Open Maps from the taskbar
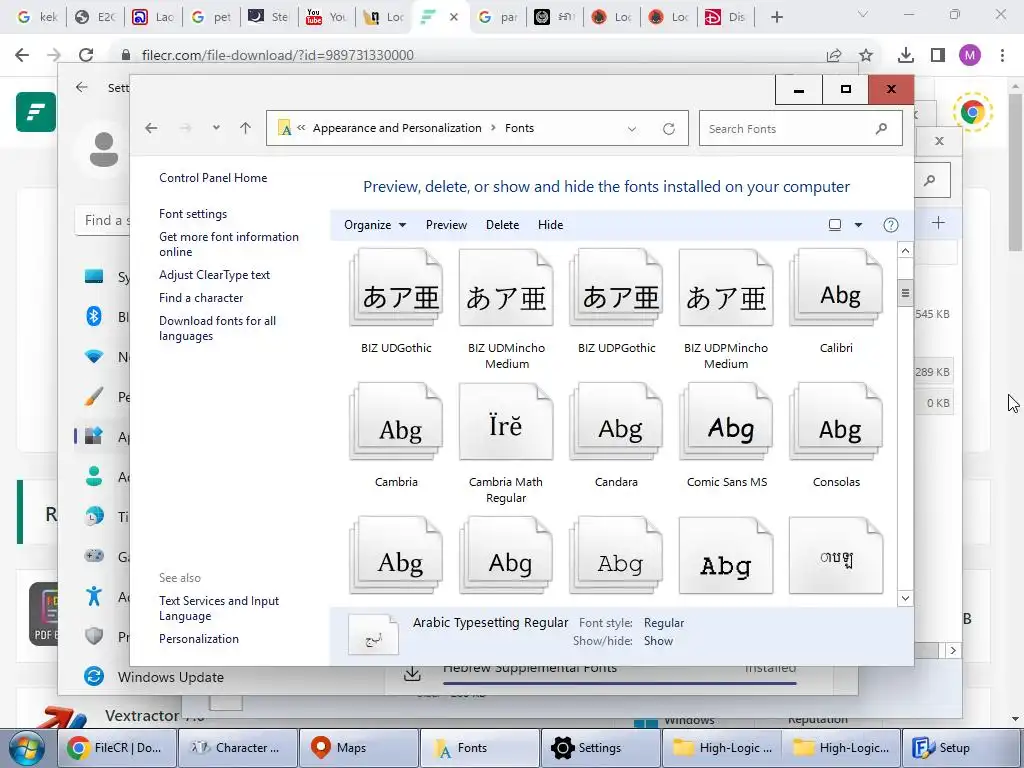1024x768 pixels. [359, 748]
